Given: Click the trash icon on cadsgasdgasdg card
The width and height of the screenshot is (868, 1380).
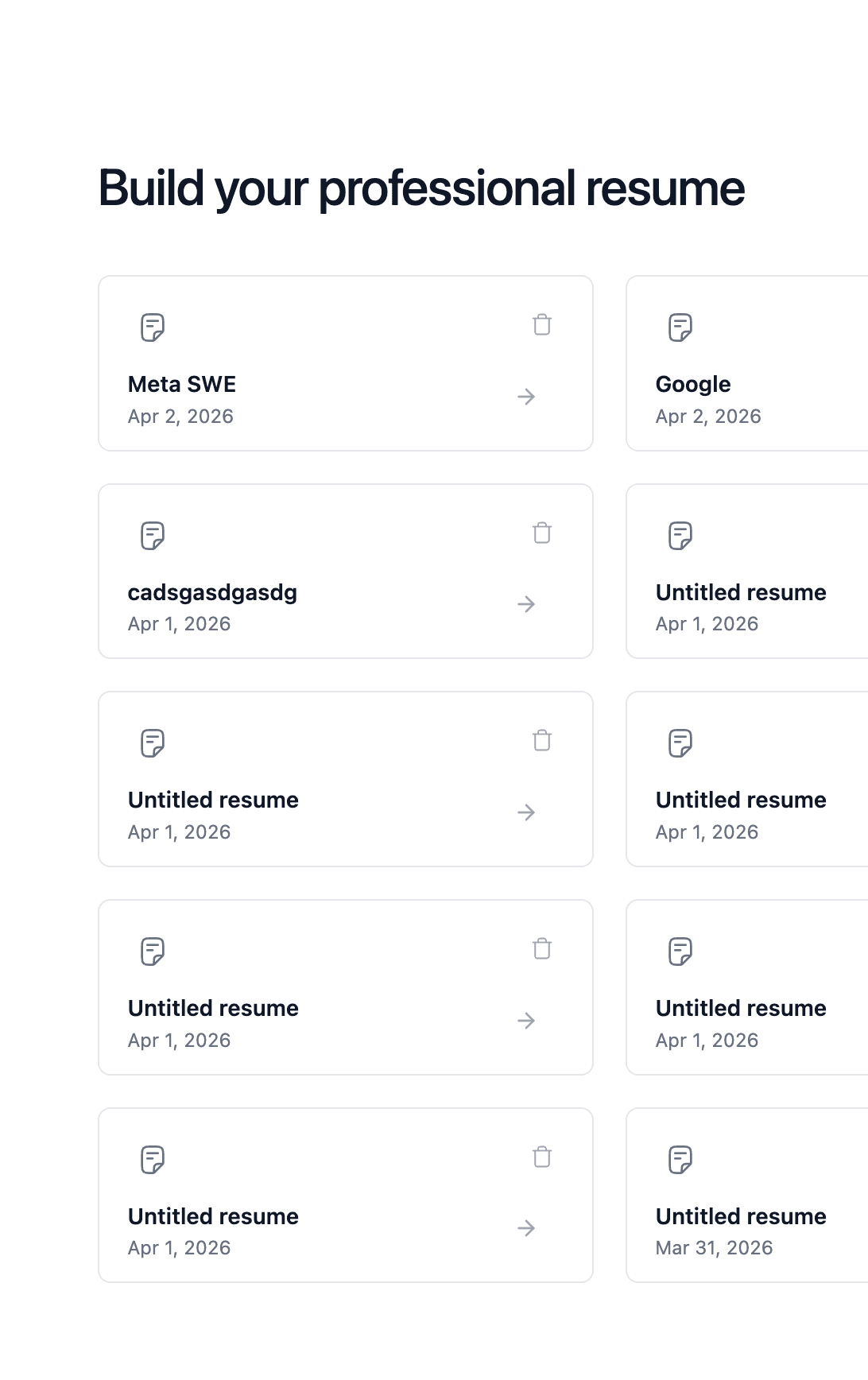Looking at the screenshot, I should 542,533.
